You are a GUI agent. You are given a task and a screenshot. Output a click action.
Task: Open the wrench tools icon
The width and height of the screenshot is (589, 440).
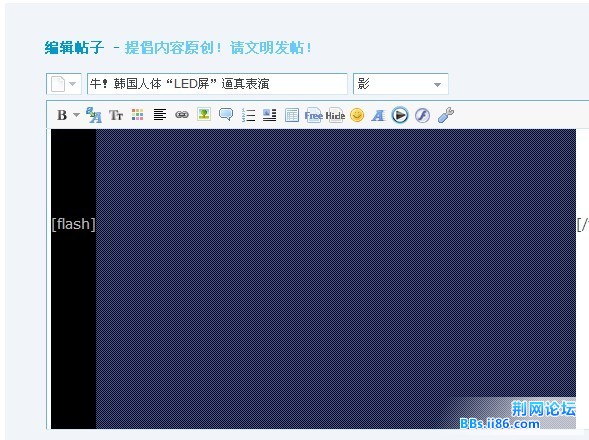[446, 115]
